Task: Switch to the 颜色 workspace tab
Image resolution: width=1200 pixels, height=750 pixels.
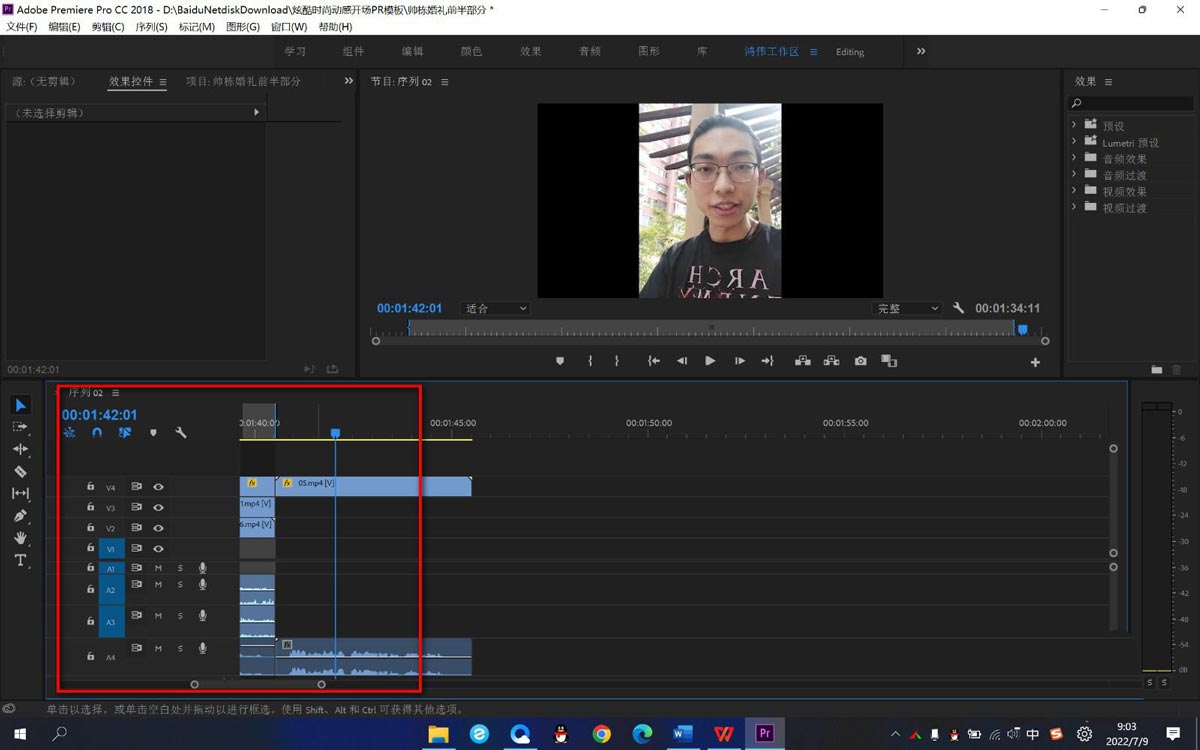Action: pos(471,52)
